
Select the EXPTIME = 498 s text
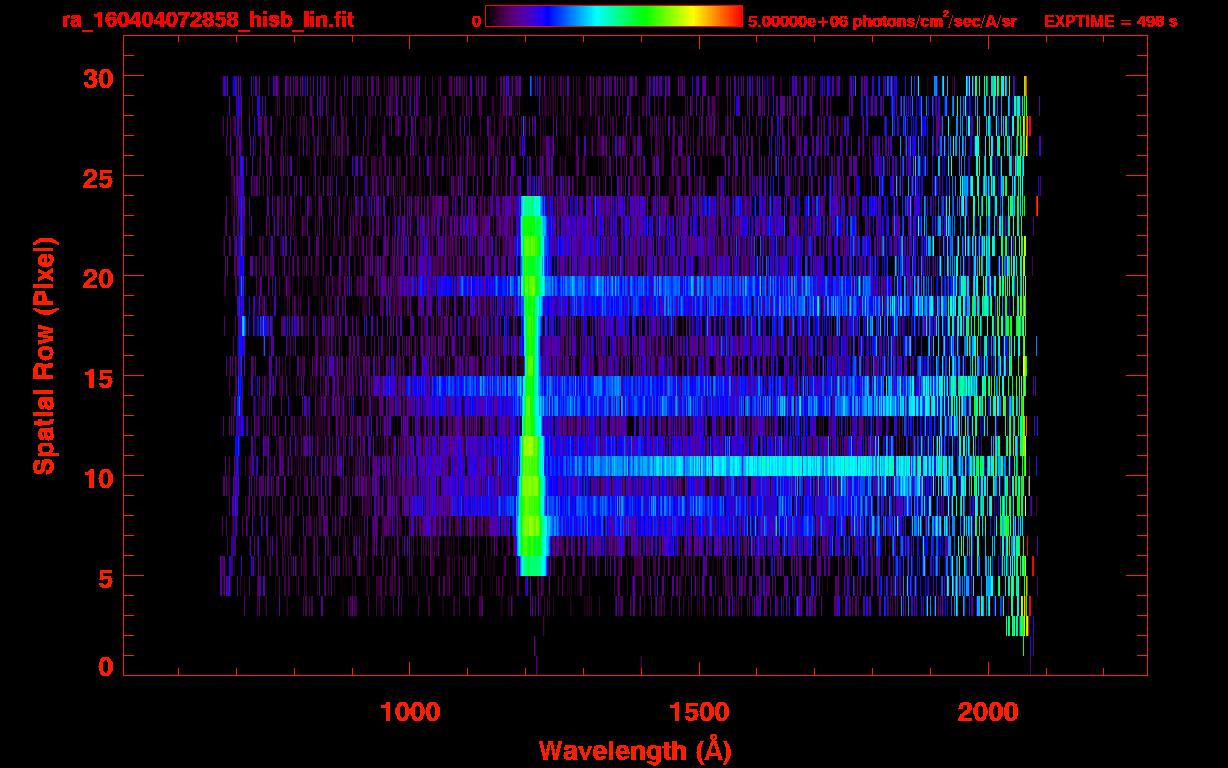[1110, 21]
